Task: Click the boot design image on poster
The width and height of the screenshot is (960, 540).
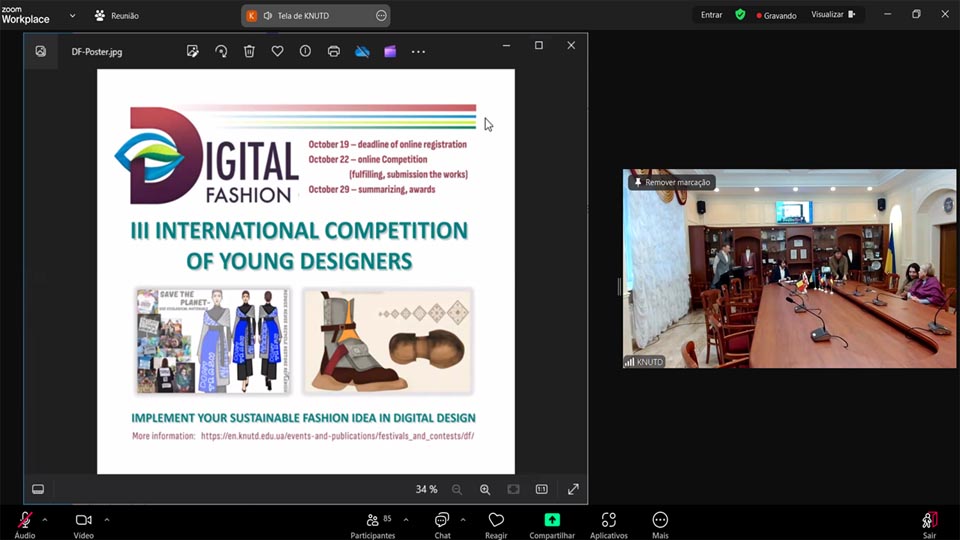Action: click(388, 341)
